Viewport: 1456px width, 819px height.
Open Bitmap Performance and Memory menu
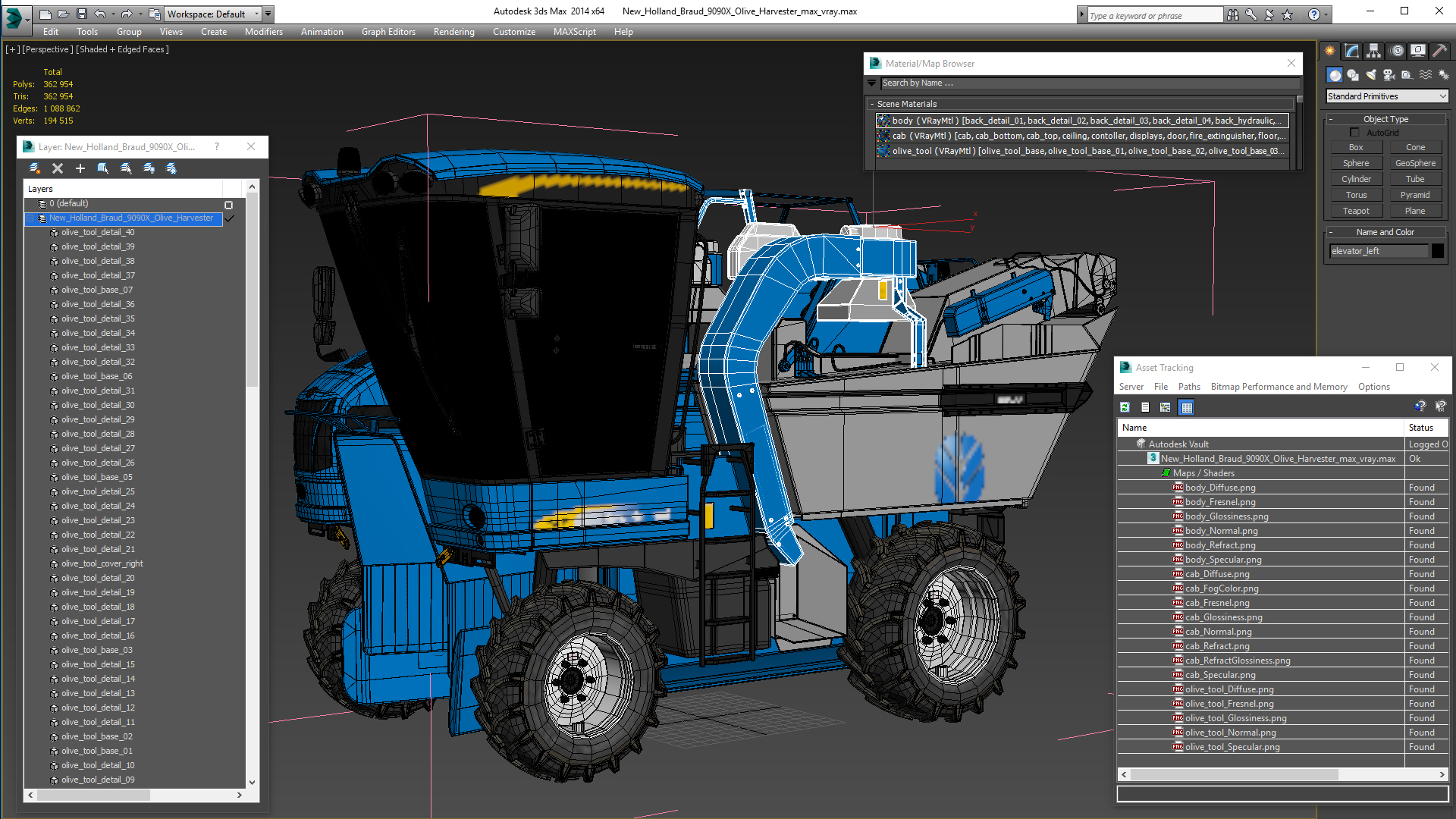(x=1279, y=387)
